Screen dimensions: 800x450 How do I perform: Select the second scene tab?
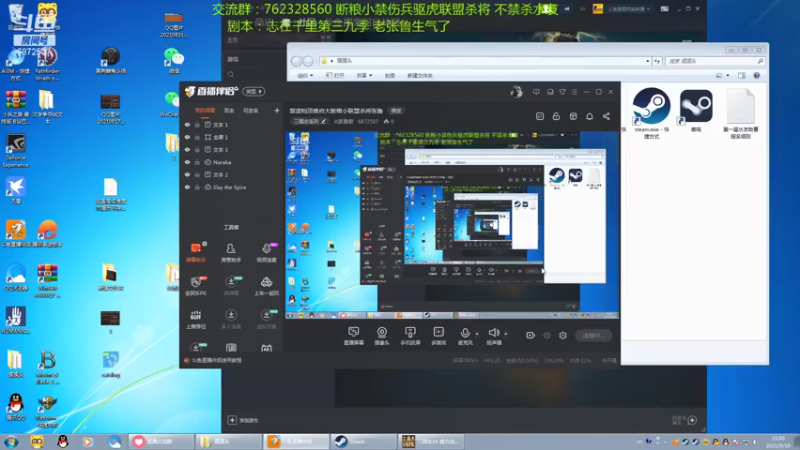229,111
